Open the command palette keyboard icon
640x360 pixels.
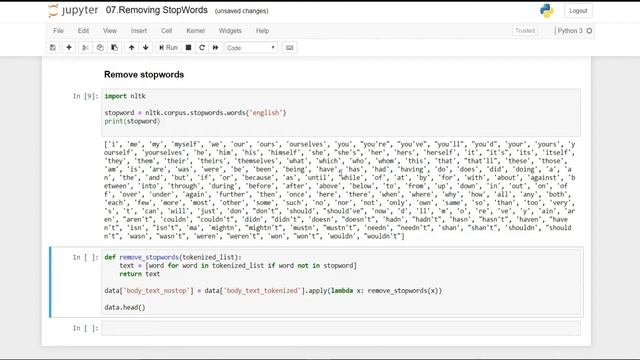click(x=289, y=47)
